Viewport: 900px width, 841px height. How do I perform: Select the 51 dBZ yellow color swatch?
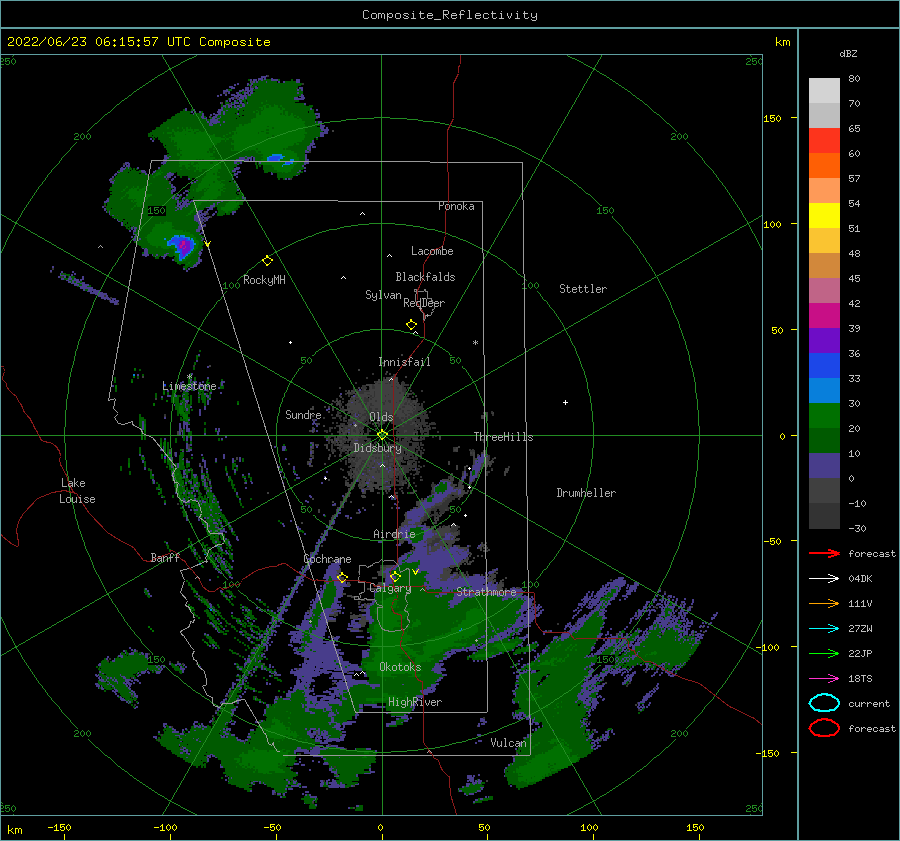824,215
